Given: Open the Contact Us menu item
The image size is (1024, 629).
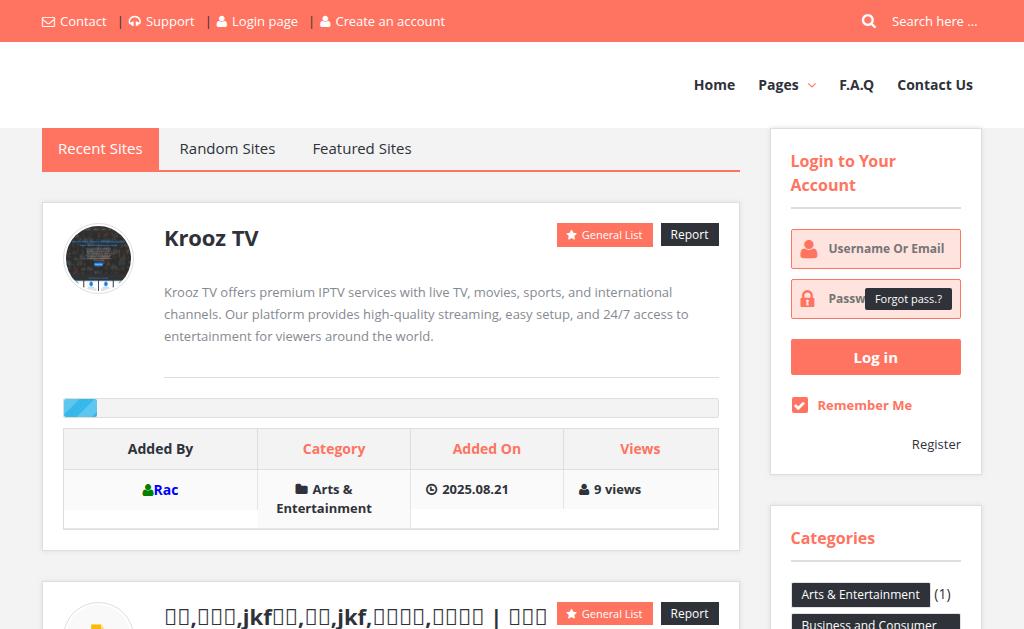Looking at the screenshot, I should point(935,85).
